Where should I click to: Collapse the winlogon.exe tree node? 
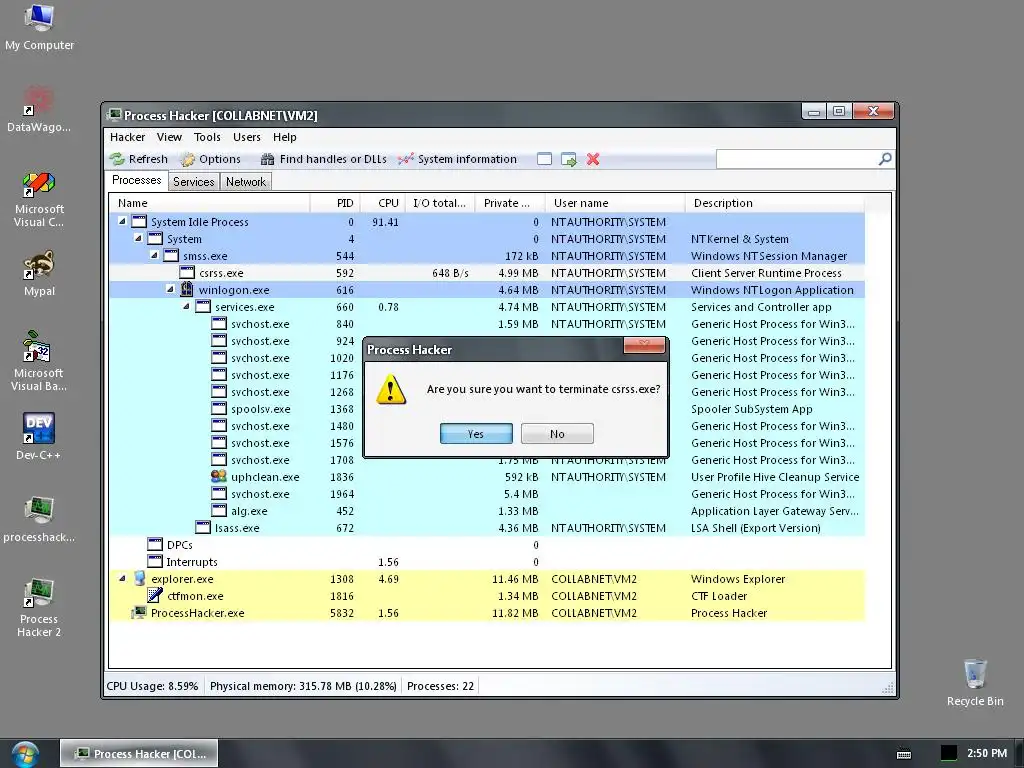click(170, 289)
